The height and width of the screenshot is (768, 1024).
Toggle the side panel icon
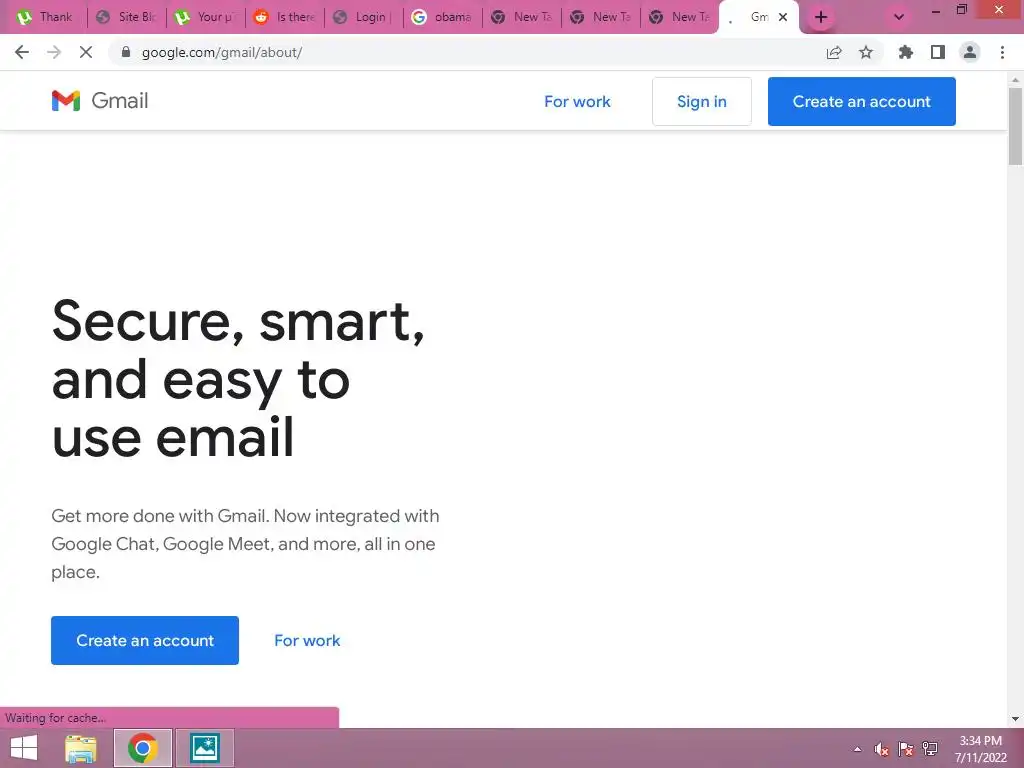[x=938, y=52]
